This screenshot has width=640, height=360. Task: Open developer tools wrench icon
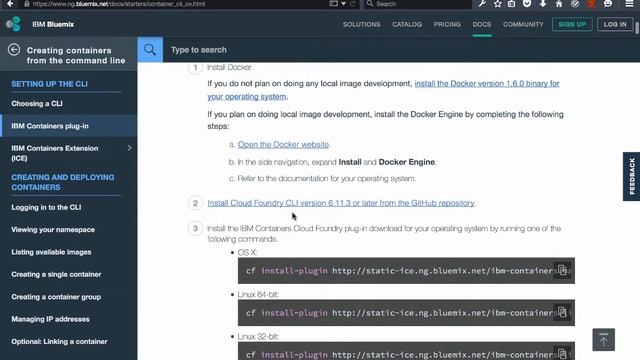(482, 4)
